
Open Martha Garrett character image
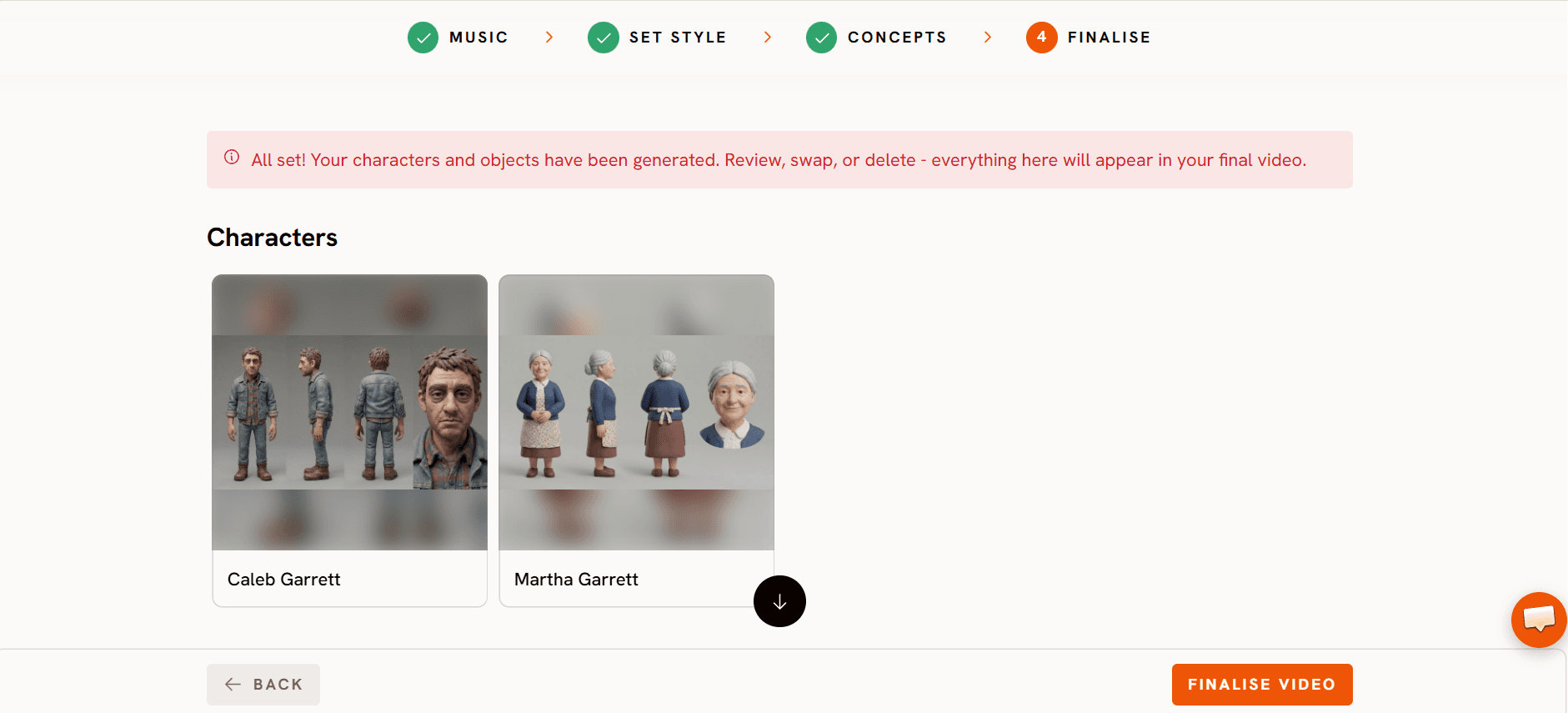pyautogui.click(x=637, y=412)
